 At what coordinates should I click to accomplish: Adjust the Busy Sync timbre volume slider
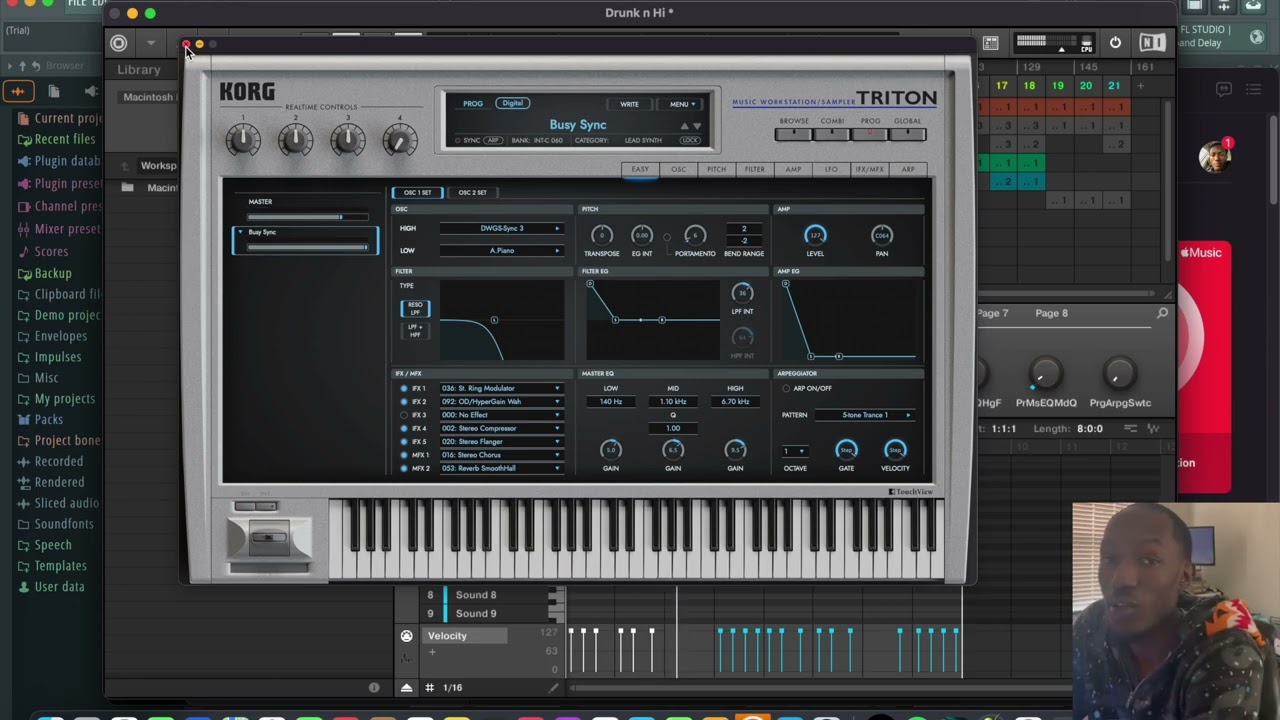coord(308,247)
